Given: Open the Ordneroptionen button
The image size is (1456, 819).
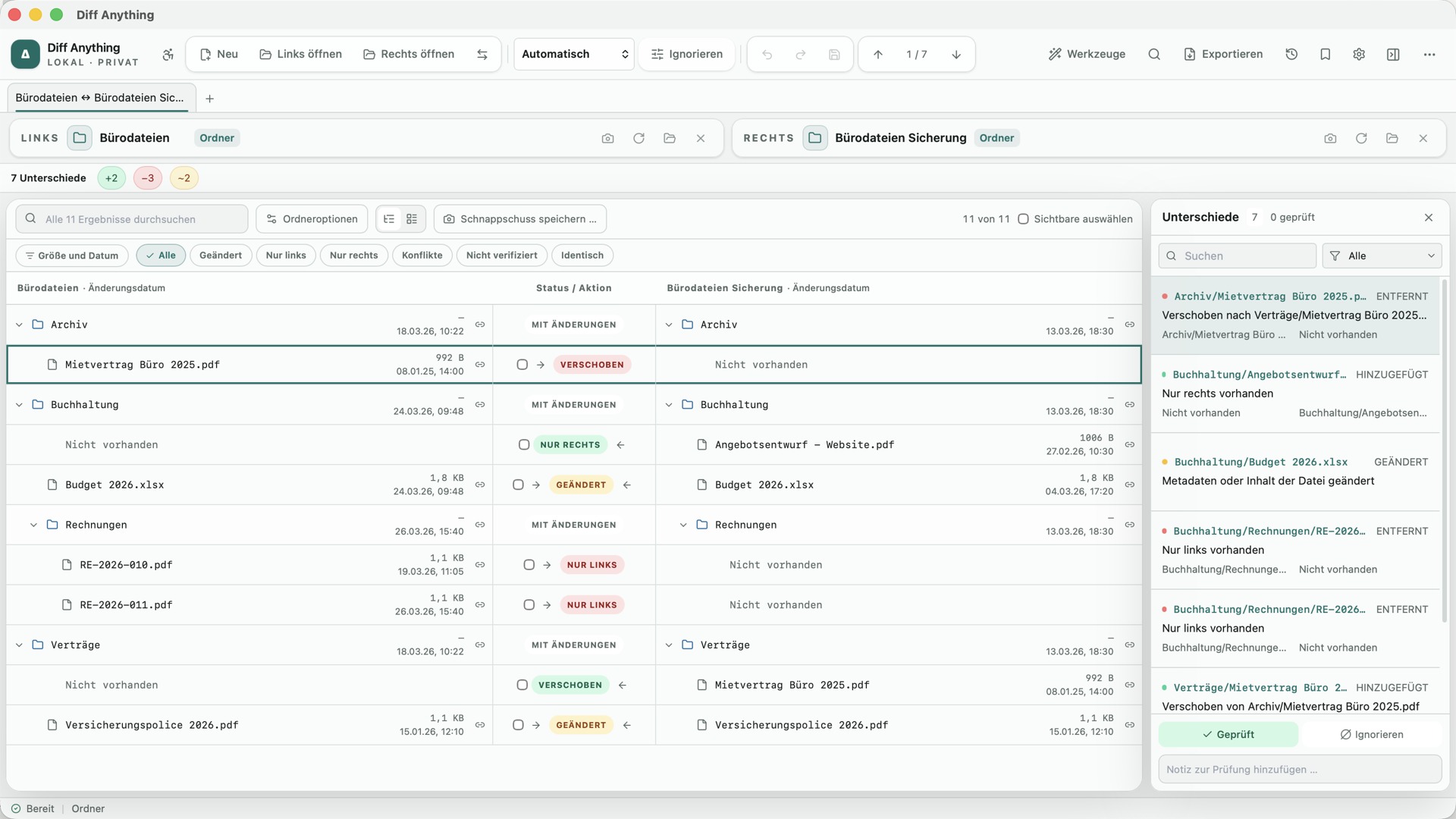Looking at the screenshot, I should 312,219.
